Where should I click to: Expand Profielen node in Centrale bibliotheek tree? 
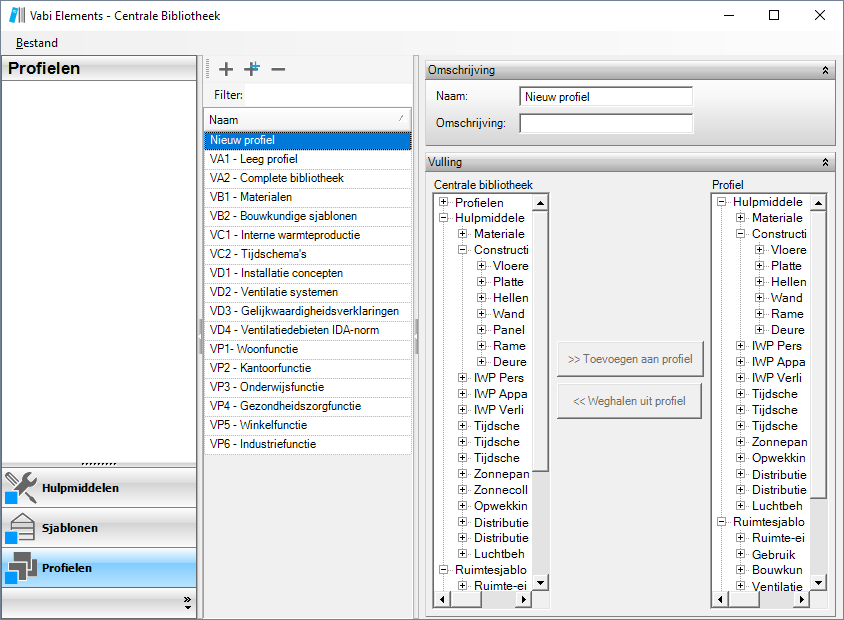444,202
